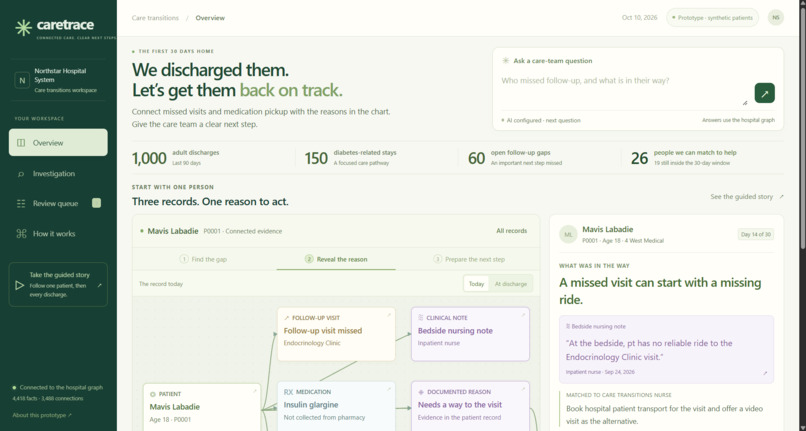Click the RX medication icon on Insulin card
806x431 pixels.
point(288,392)
